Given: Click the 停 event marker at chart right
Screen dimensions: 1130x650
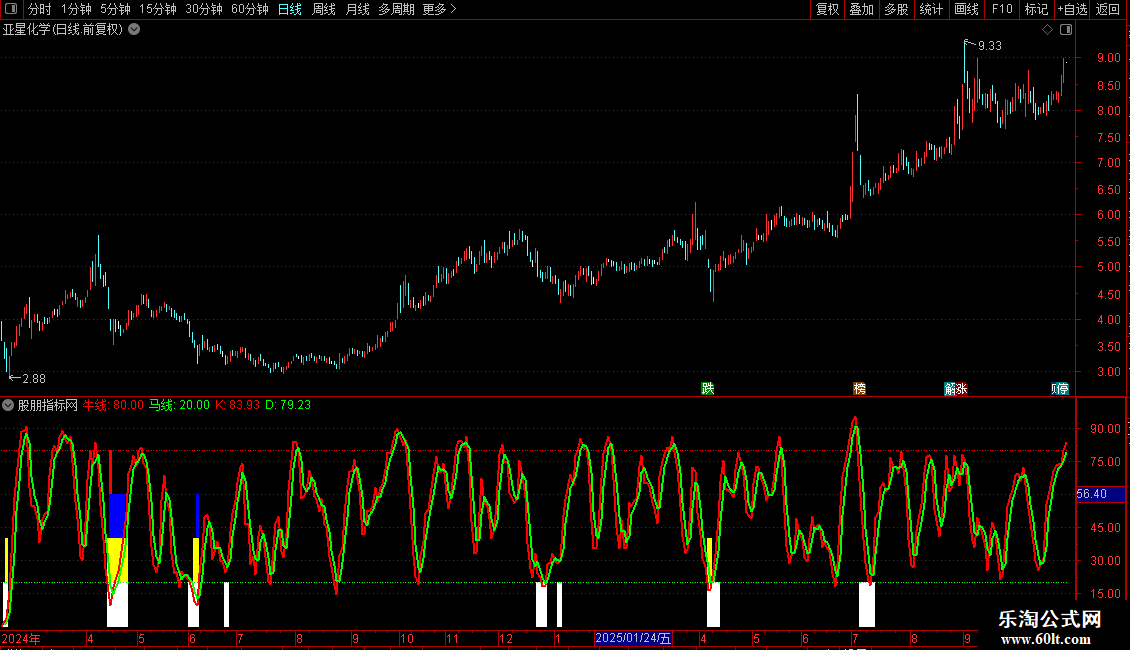Looking at the screenshot, I should point(1062,388).
